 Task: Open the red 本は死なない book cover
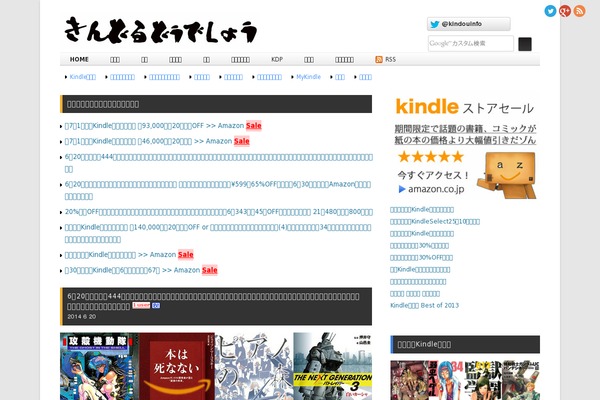tap(176, 366)
